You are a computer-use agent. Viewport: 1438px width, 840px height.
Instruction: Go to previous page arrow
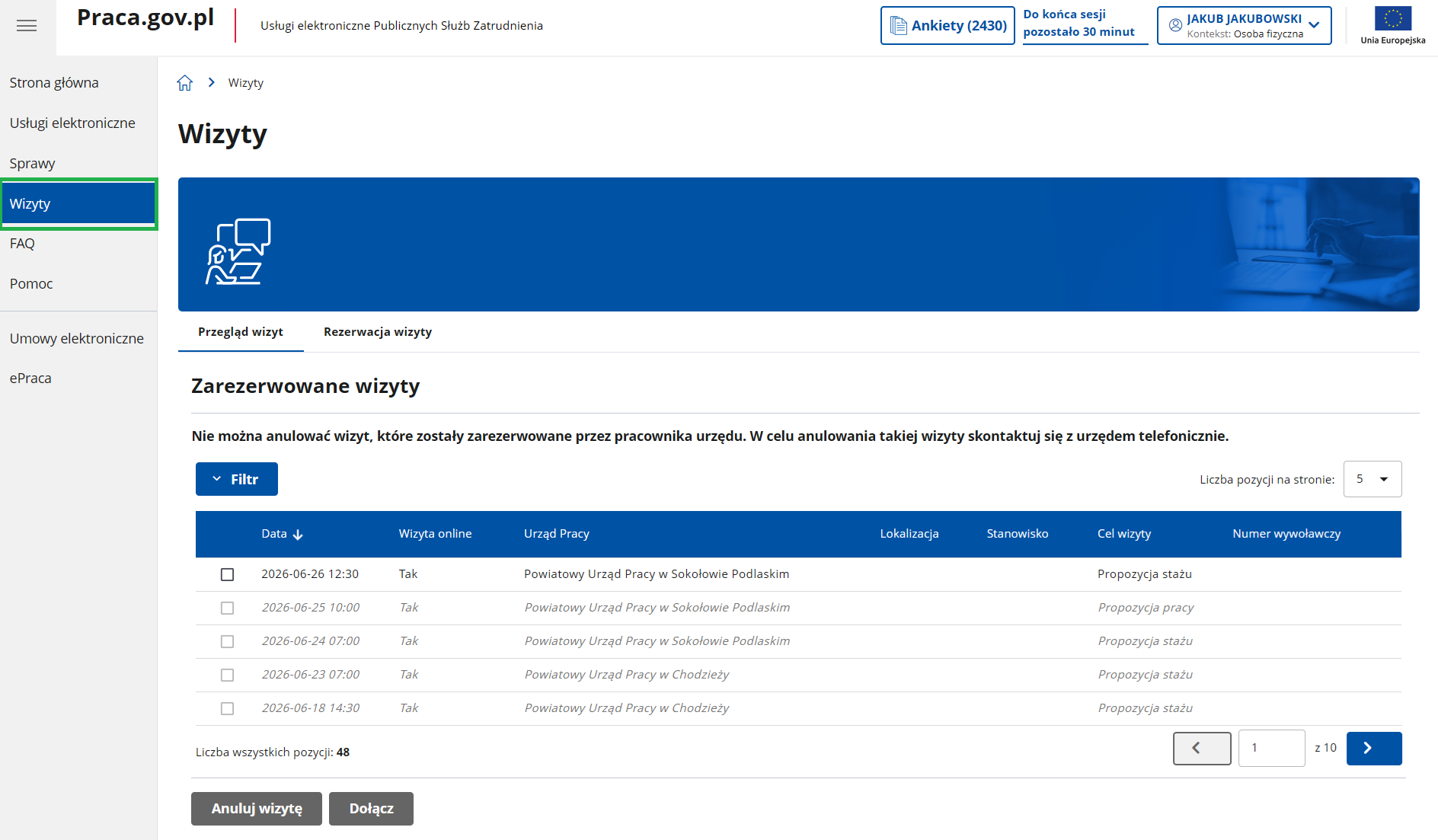[x=1202, y=748]
